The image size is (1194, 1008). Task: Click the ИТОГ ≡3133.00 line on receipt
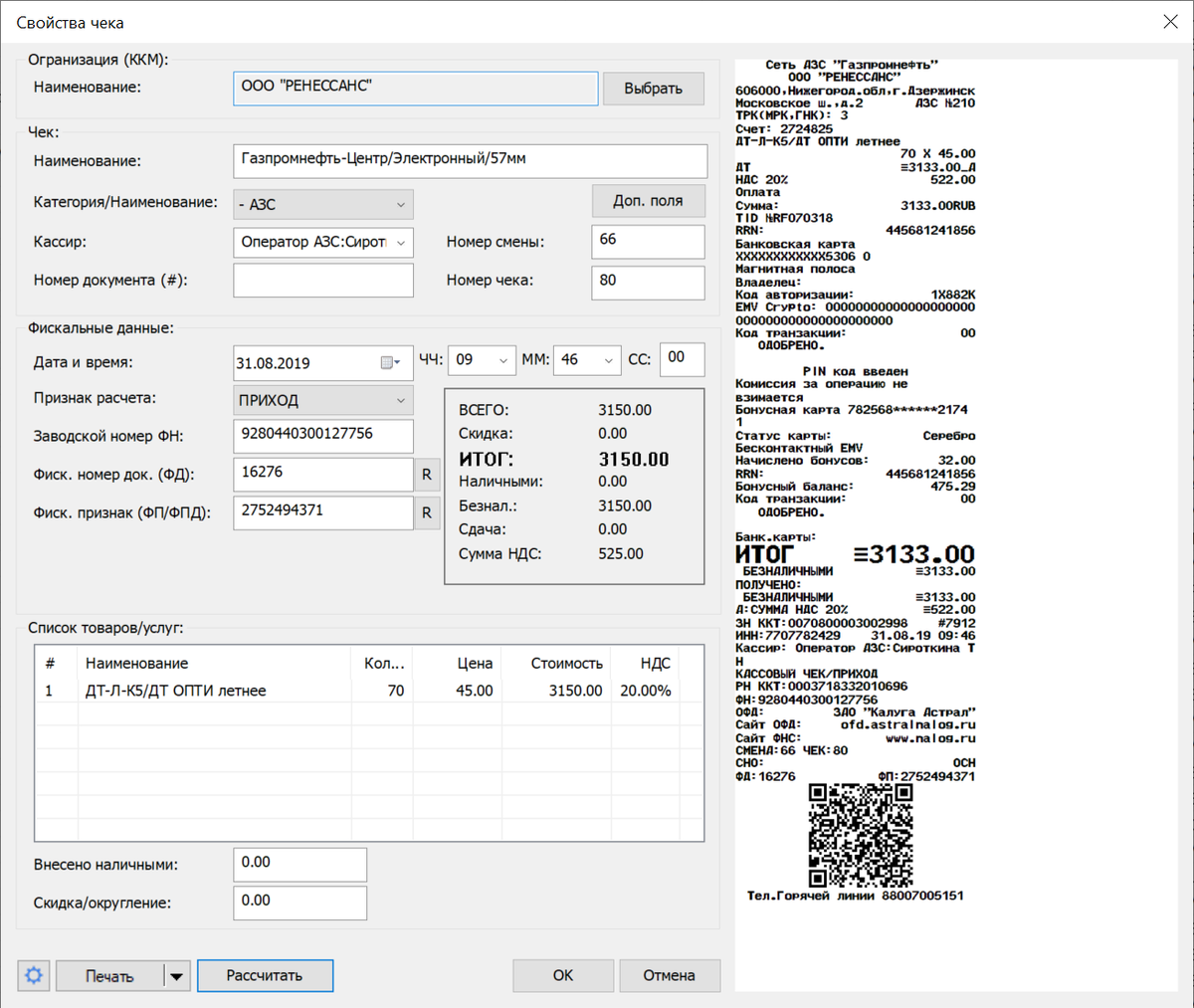(x=855, y=554)
